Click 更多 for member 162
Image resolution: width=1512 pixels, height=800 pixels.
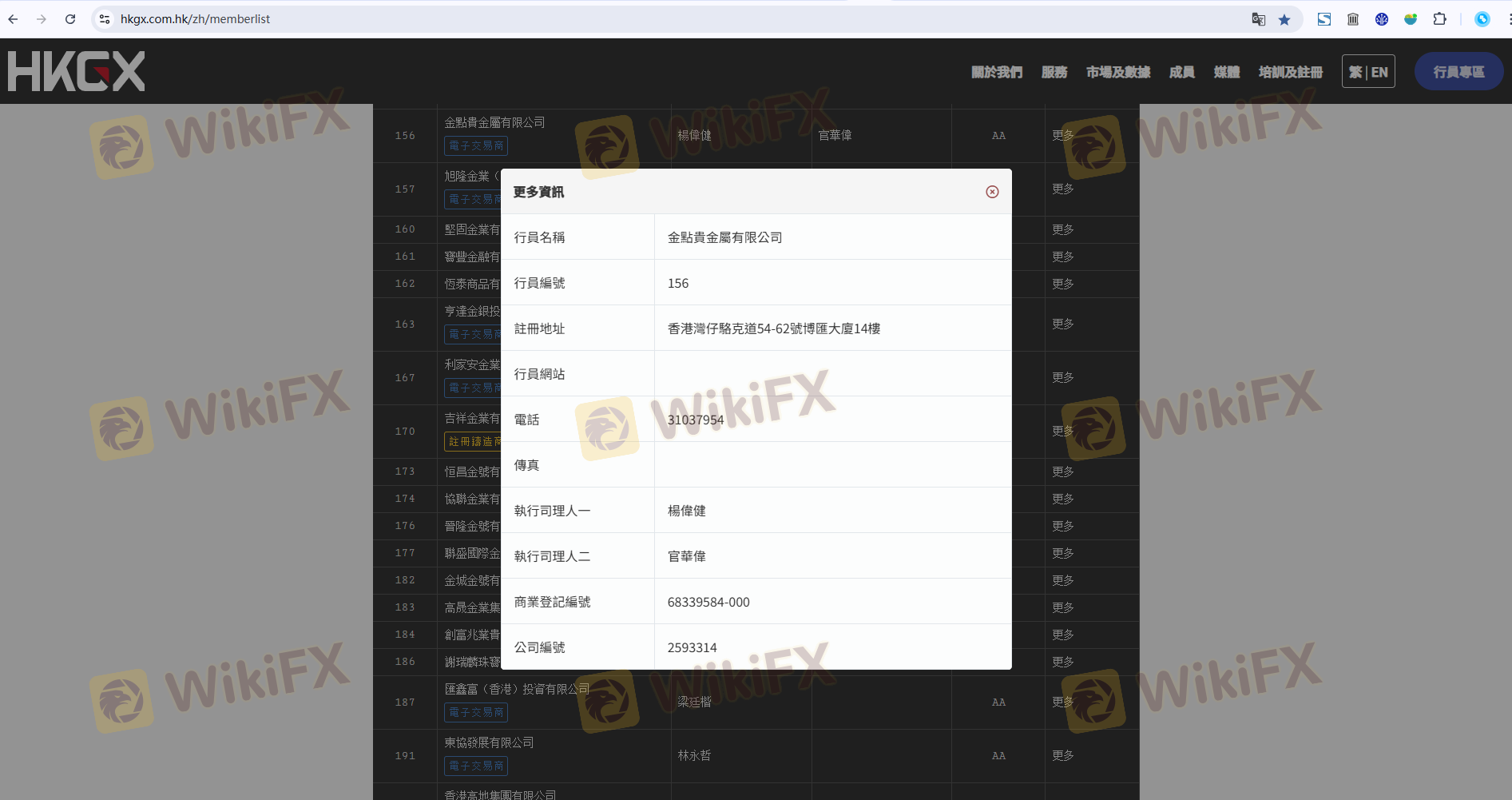(1063, 285)
